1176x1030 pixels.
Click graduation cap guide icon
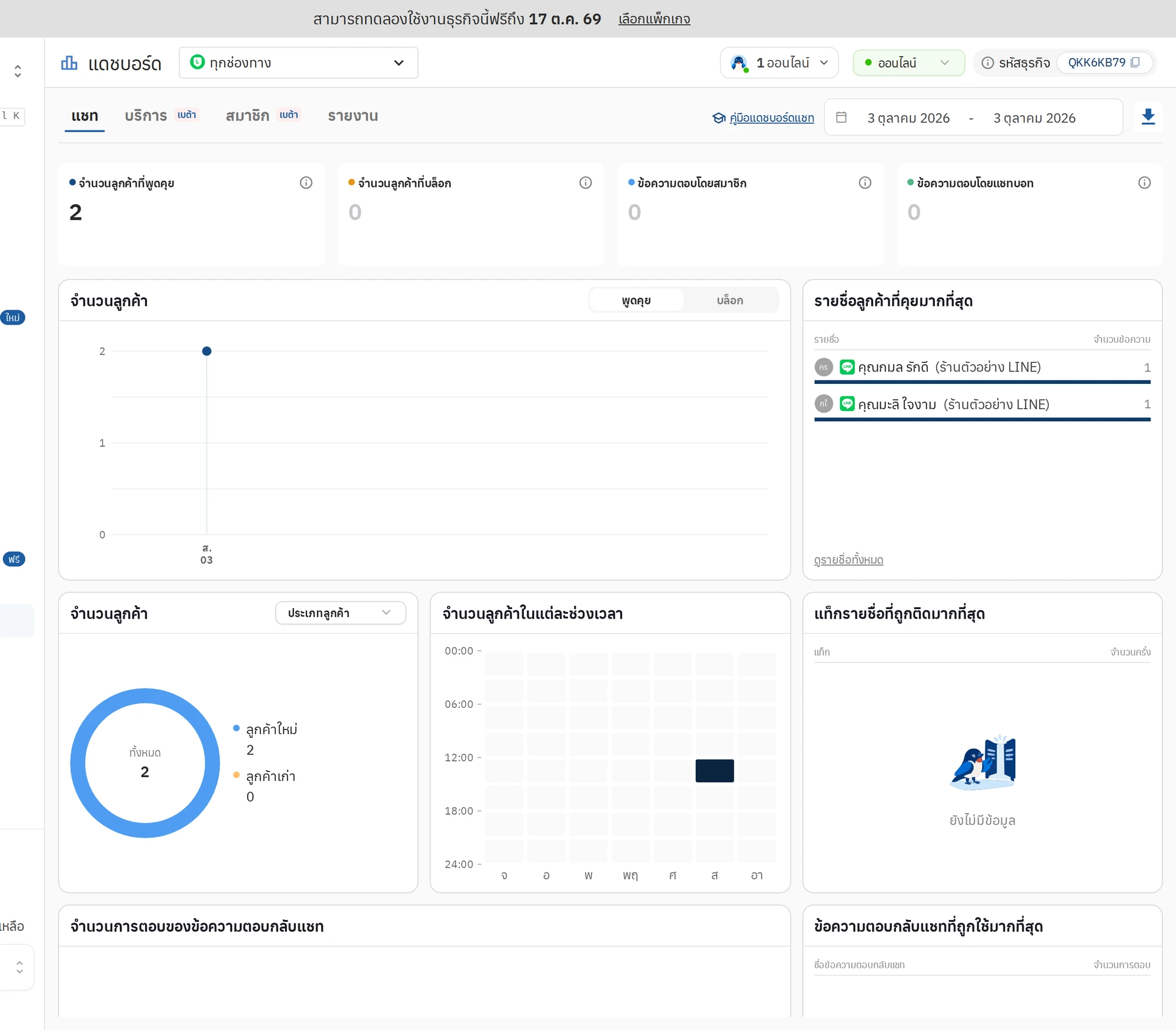(x=719, y=118)
